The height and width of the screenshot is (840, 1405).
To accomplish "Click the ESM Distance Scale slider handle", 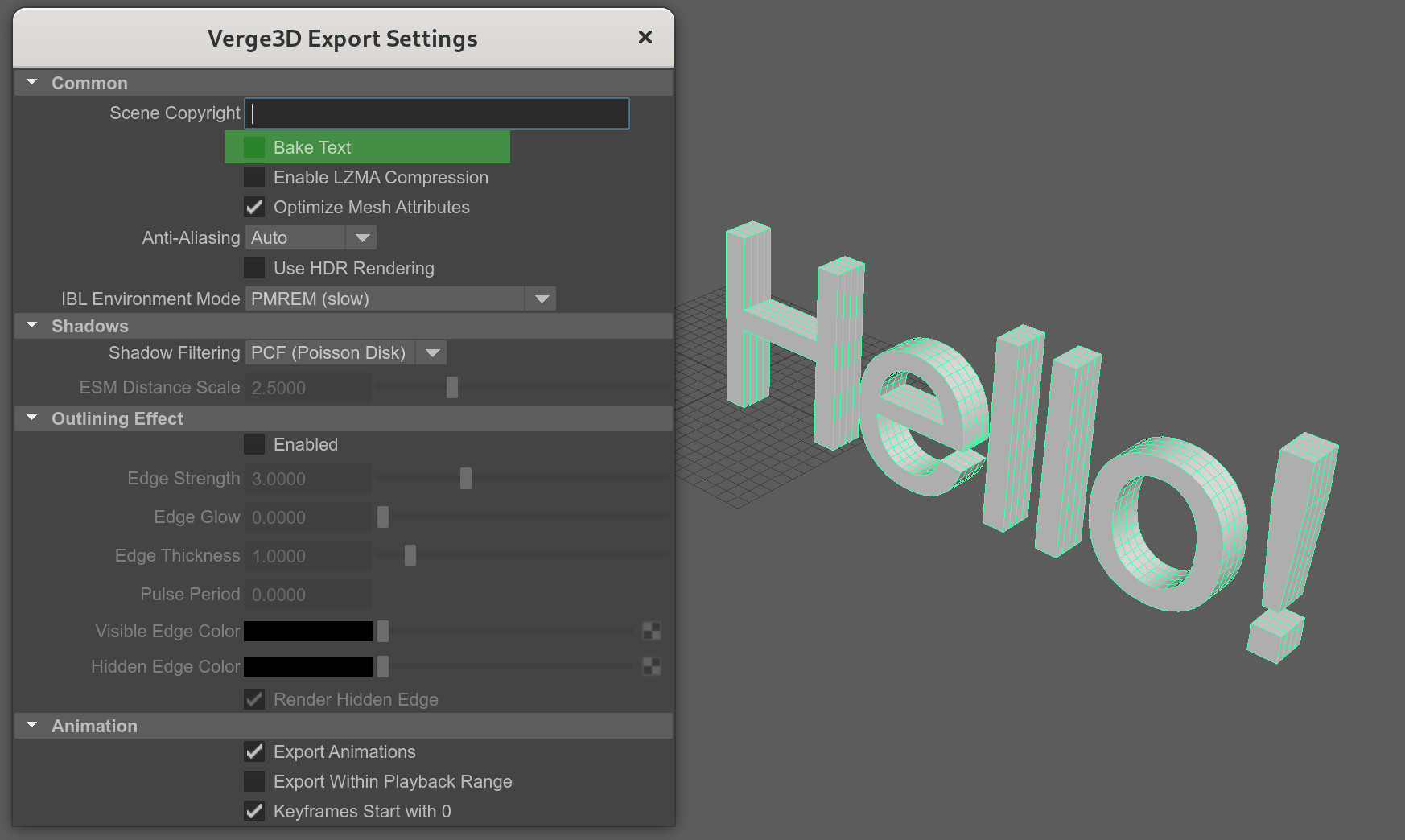I will (x=452, y=387).
